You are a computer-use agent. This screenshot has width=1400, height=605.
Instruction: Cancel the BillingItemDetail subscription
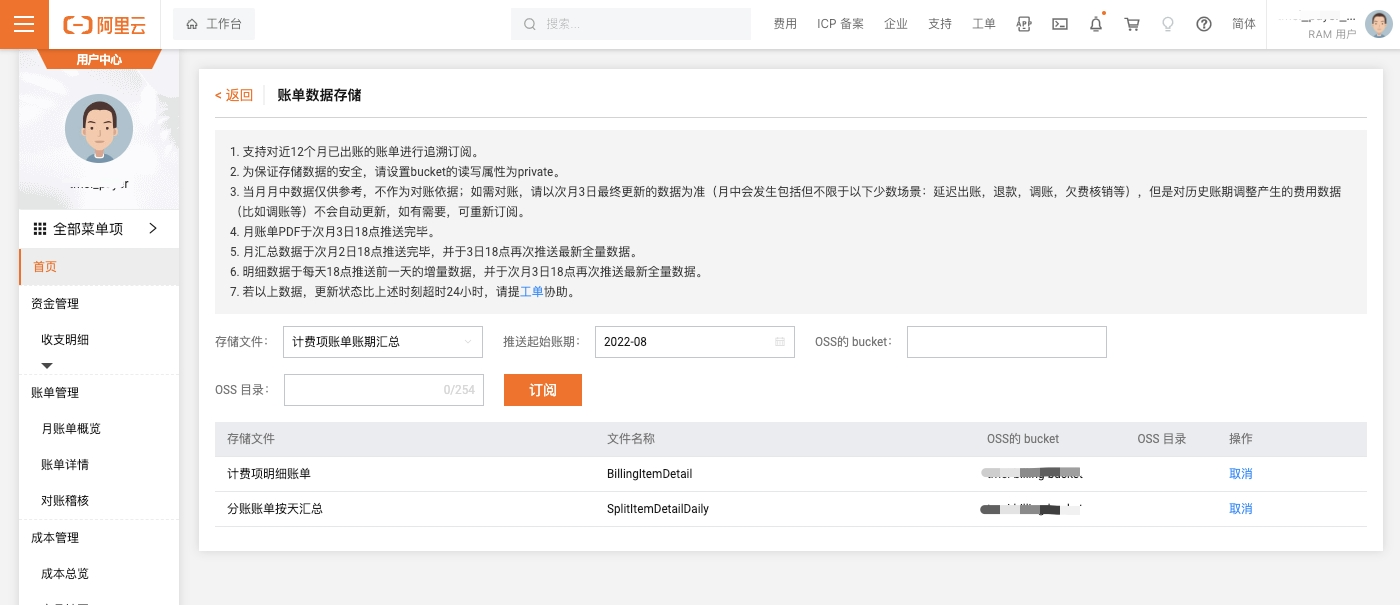(1240, 474)
